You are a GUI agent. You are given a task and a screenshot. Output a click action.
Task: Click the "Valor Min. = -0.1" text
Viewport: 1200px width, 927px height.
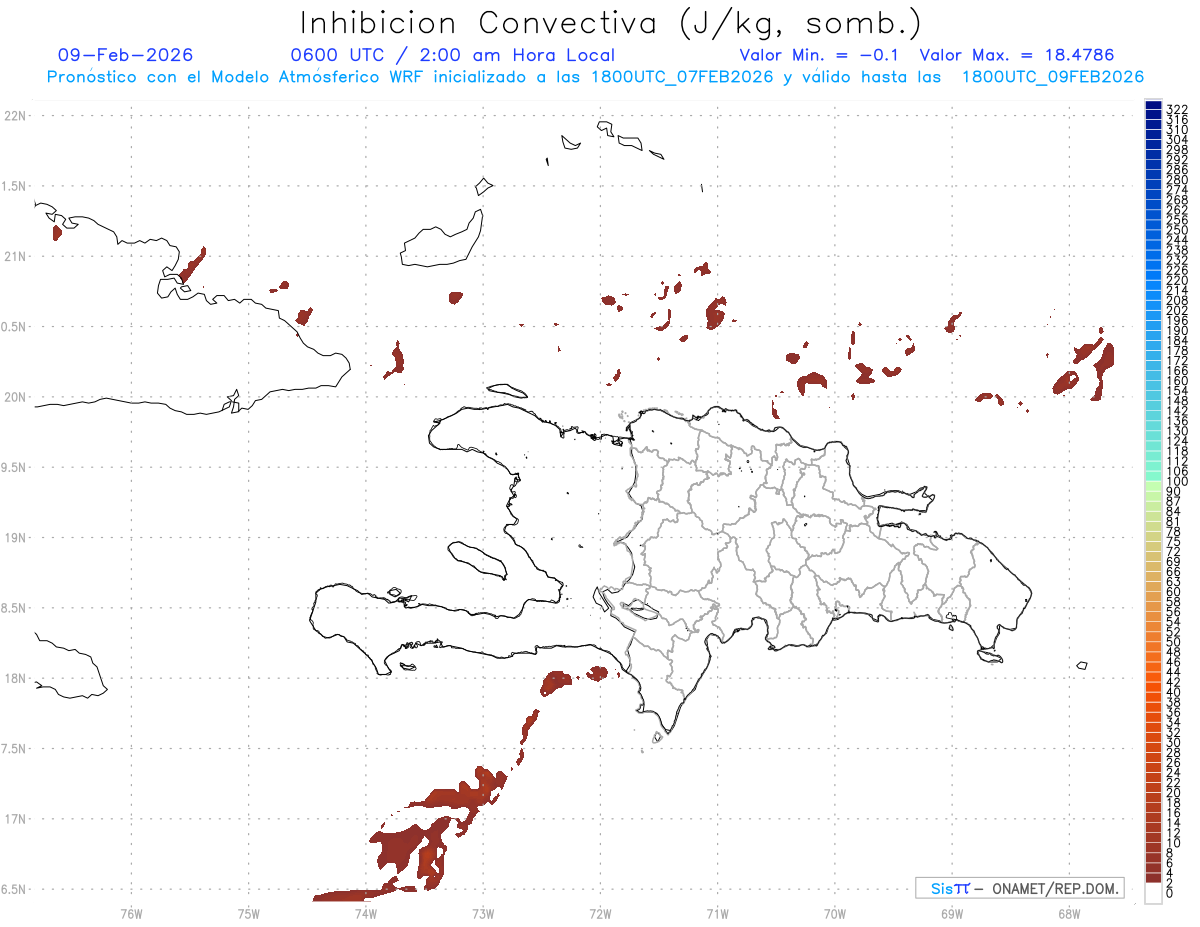820,55
